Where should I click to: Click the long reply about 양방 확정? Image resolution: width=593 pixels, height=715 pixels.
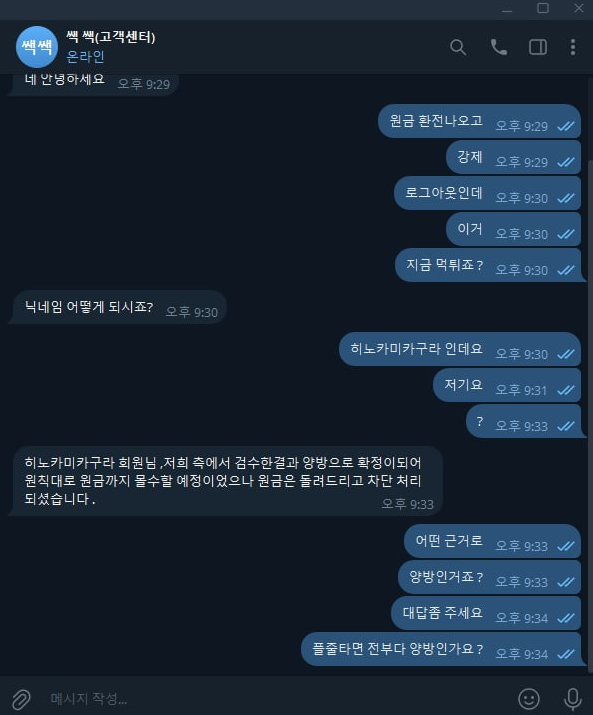pos(226,481)
